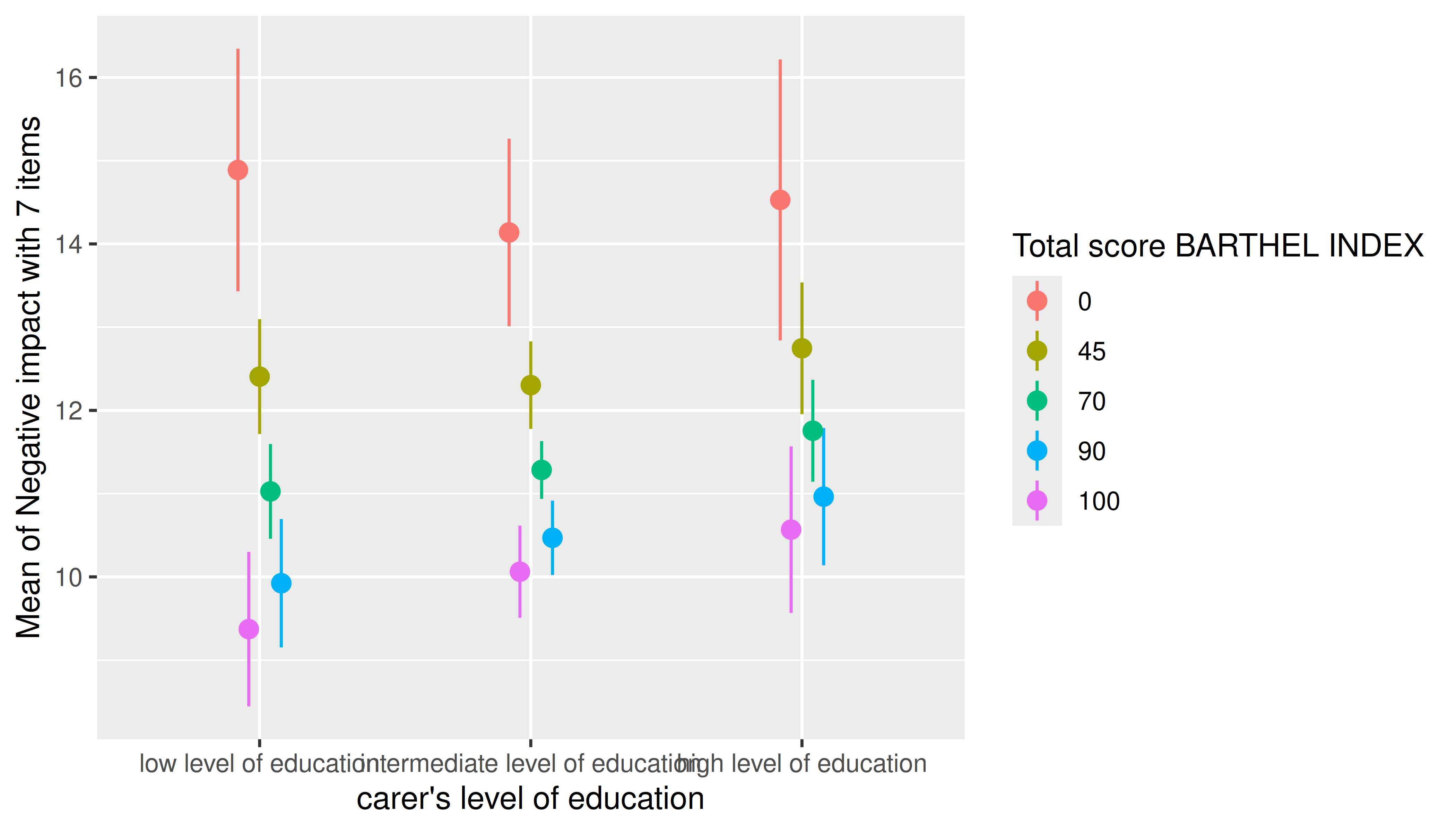This screenshot has width=1456, height=832.
Task: Select the olive data point for high education
Action: point(802,348)
